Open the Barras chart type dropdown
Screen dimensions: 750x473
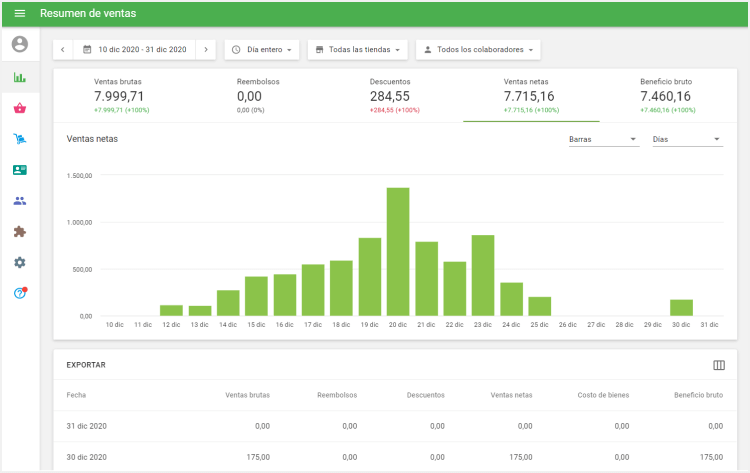pos(603,139)
